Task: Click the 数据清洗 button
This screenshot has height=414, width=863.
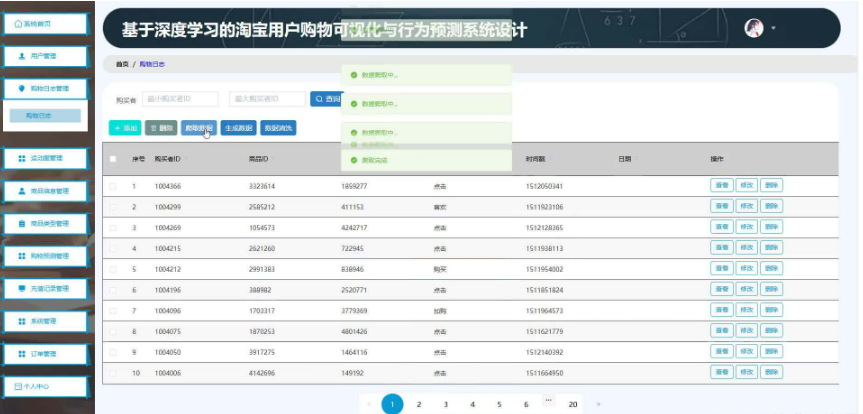Action: pos(278,128)
